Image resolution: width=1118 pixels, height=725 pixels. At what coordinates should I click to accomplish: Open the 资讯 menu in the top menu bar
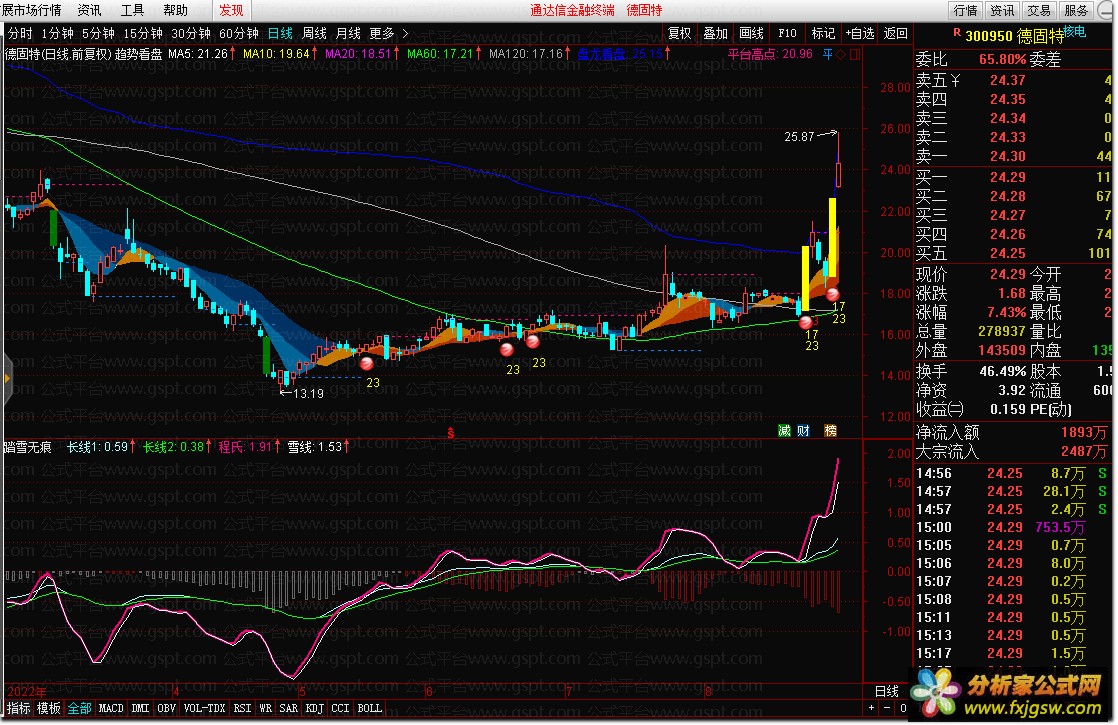click(89, 11)
